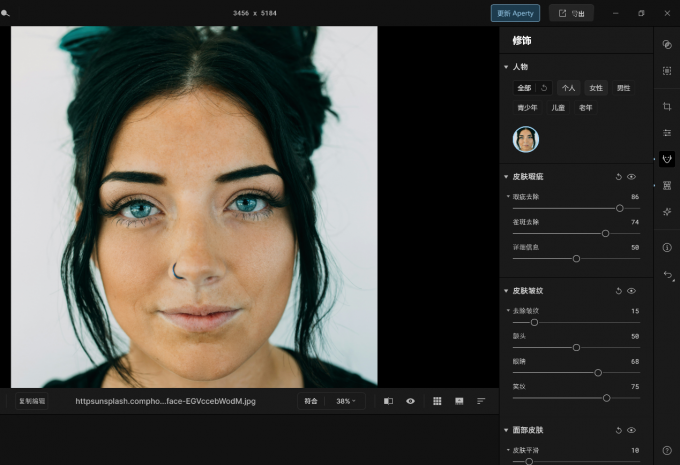
Task: Click the 3456 x 5184 dimensions text
Action: [x=255, y=13]
